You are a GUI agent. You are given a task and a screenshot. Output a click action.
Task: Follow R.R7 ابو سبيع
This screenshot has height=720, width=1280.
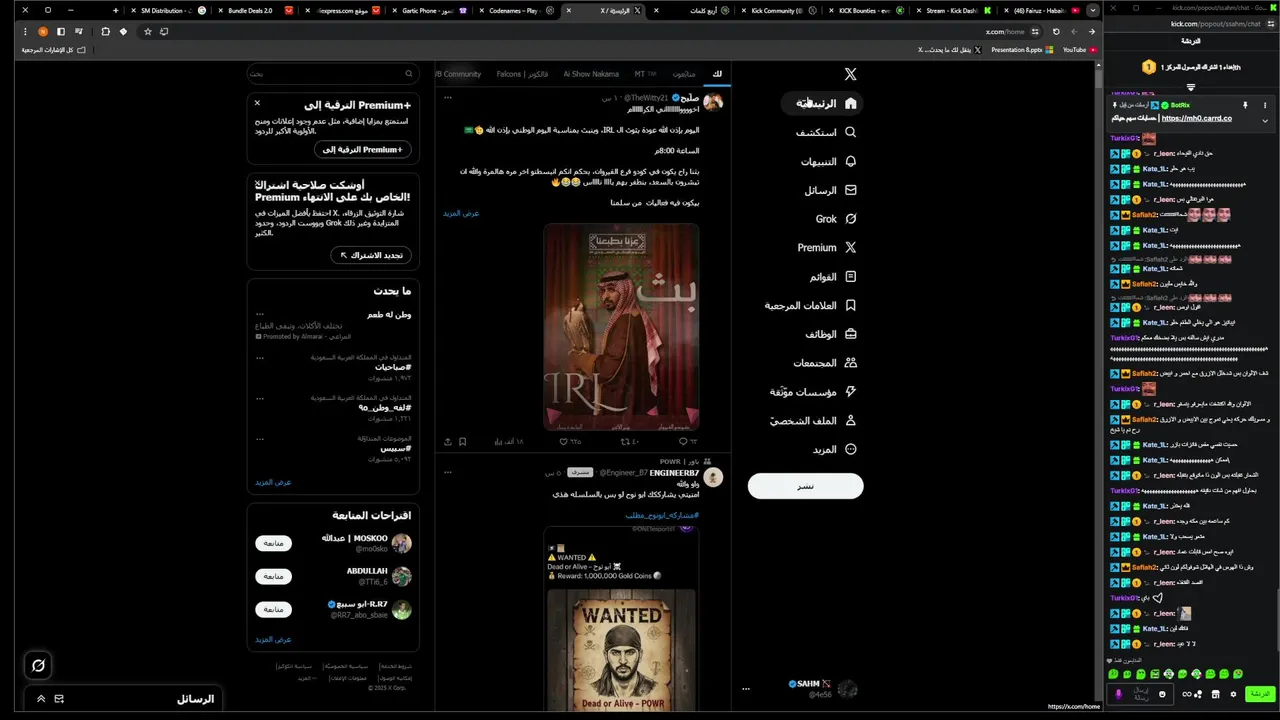click(x=273, y=609)
